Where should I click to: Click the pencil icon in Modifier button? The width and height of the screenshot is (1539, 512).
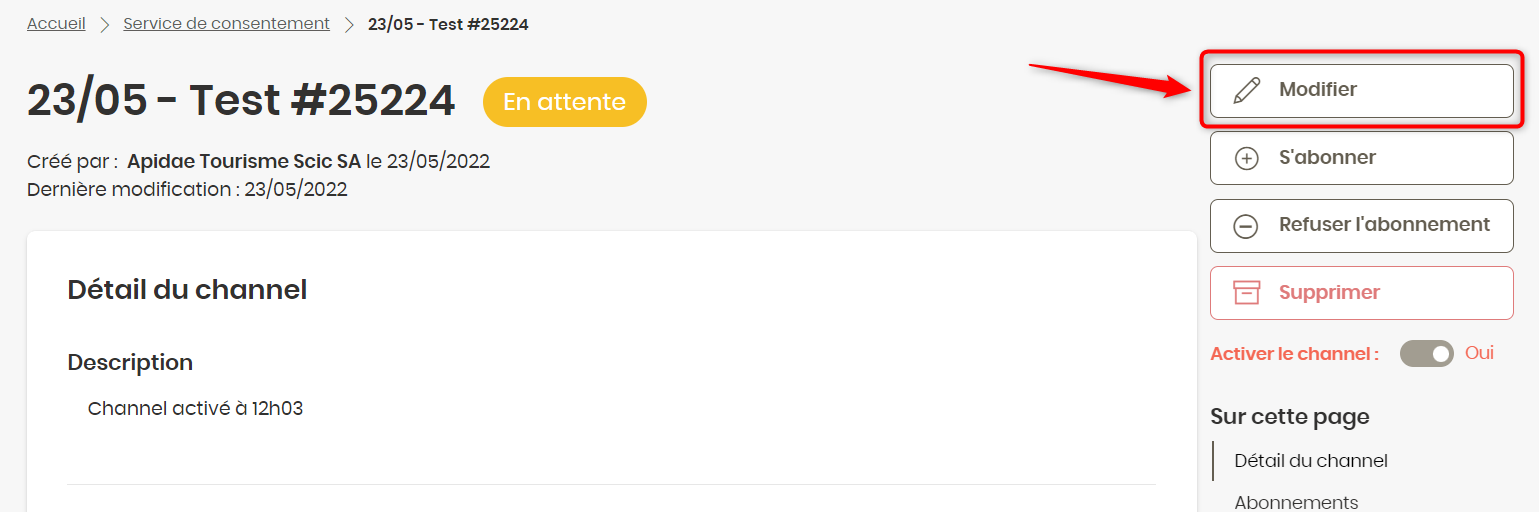coord(1246,90)
